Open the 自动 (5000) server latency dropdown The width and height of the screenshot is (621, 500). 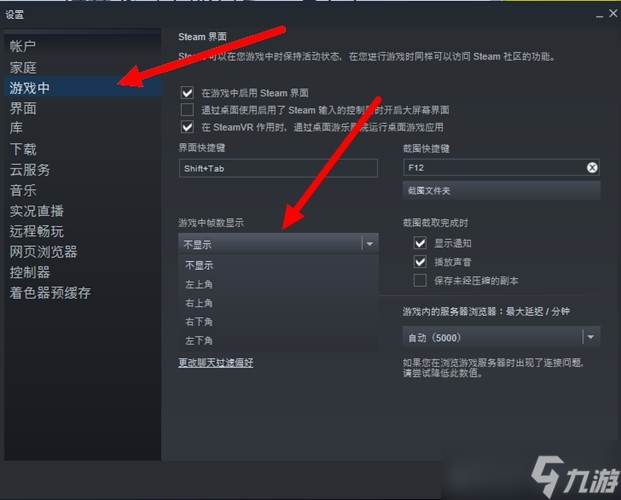coord(501,338)
